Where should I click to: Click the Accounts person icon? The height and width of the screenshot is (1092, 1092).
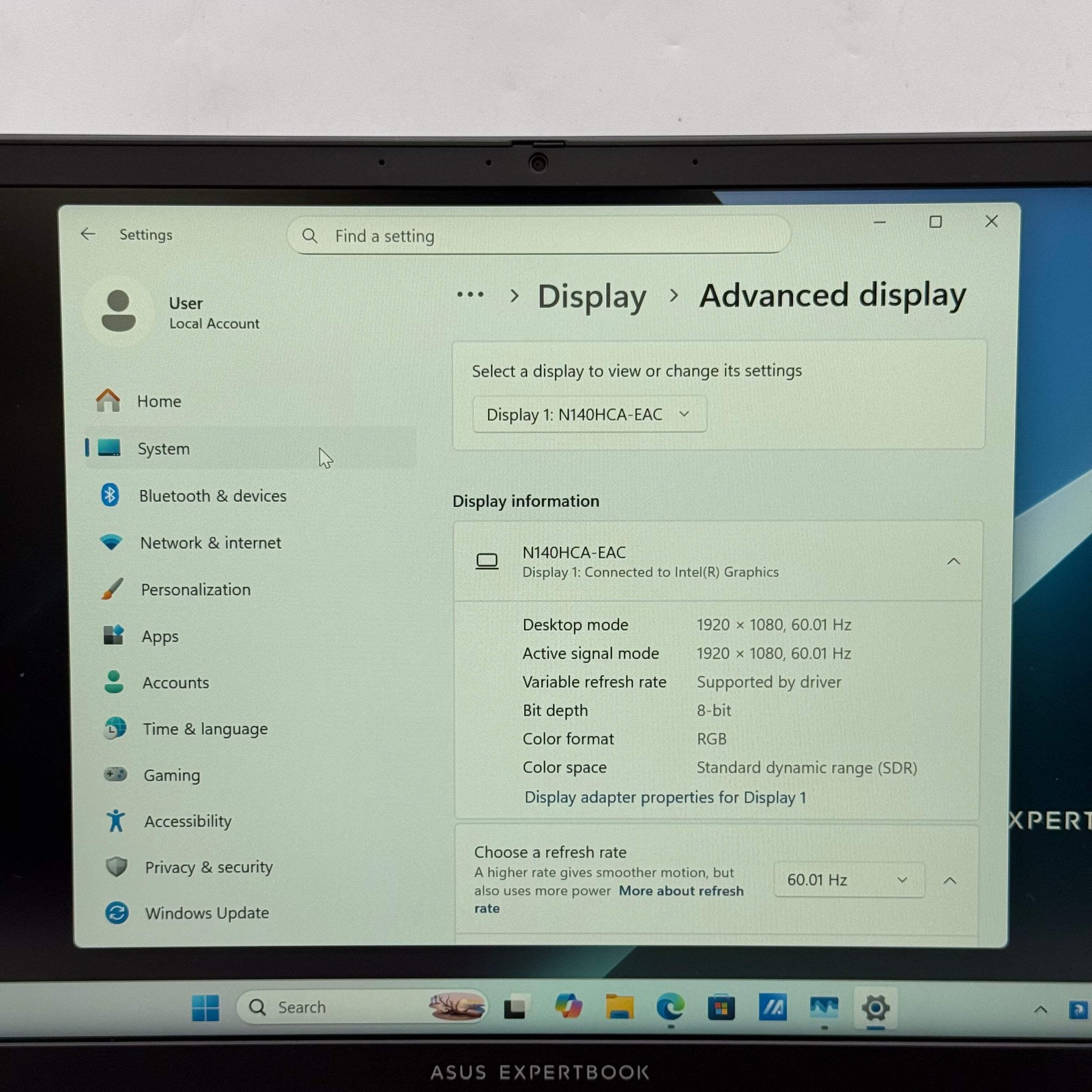[x=114, y=682]
